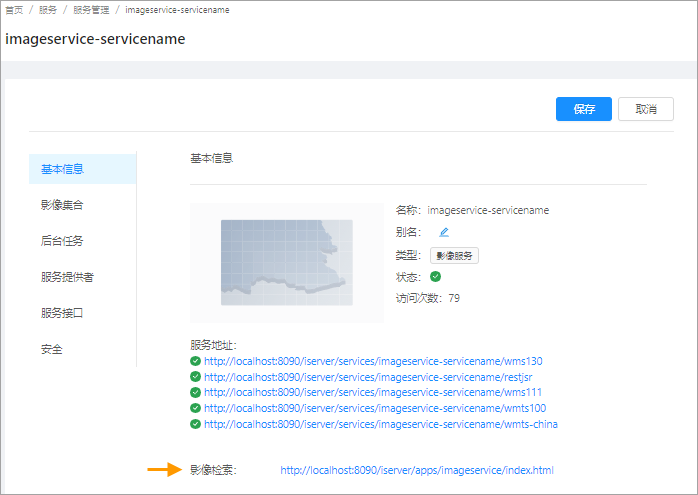Open the 后台任务 sidebar tab
Image resolution: width=698 pixels, height=495 pixels.
(x=62, y=241)
